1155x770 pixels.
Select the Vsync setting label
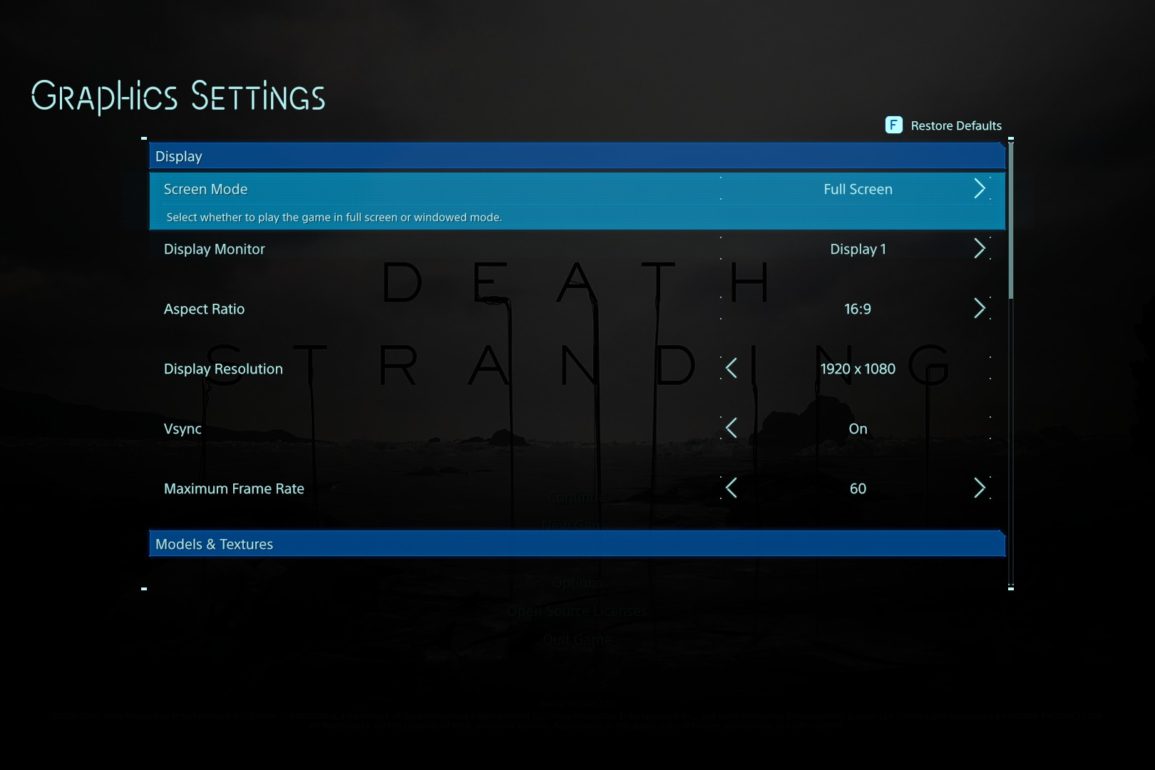[183, 429]
